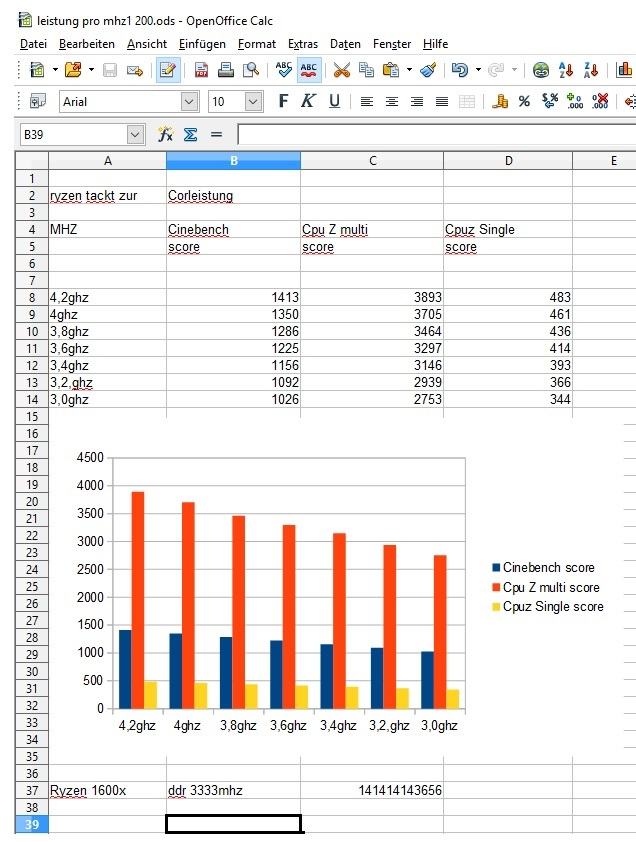
Task: Apply standard number format icon
Action: coord(550,101)
